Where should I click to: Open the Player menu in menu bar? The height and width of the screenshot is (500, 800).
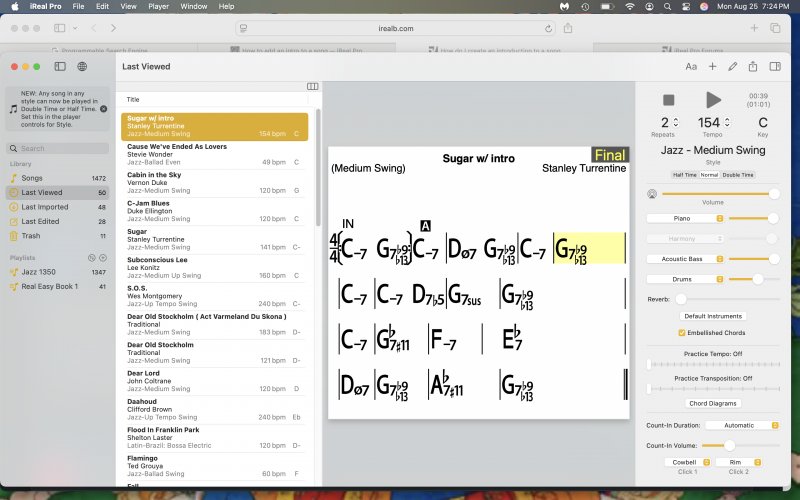tap(158, 6)
